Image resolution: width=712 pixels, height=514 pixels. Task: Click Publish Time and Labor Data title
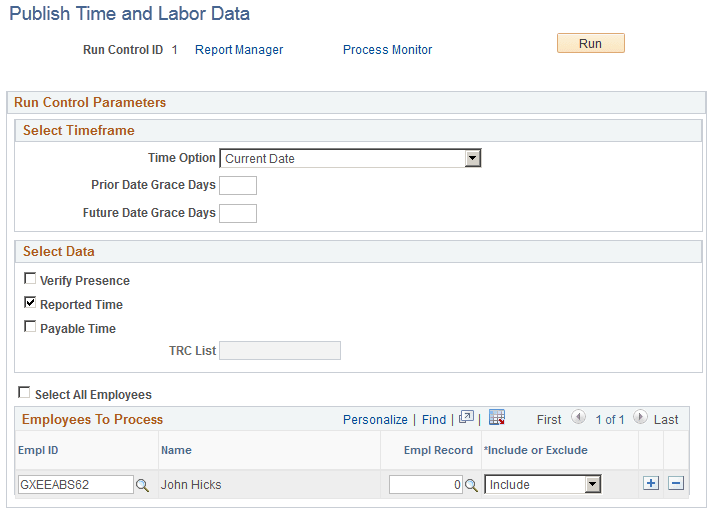coord(129,14)
